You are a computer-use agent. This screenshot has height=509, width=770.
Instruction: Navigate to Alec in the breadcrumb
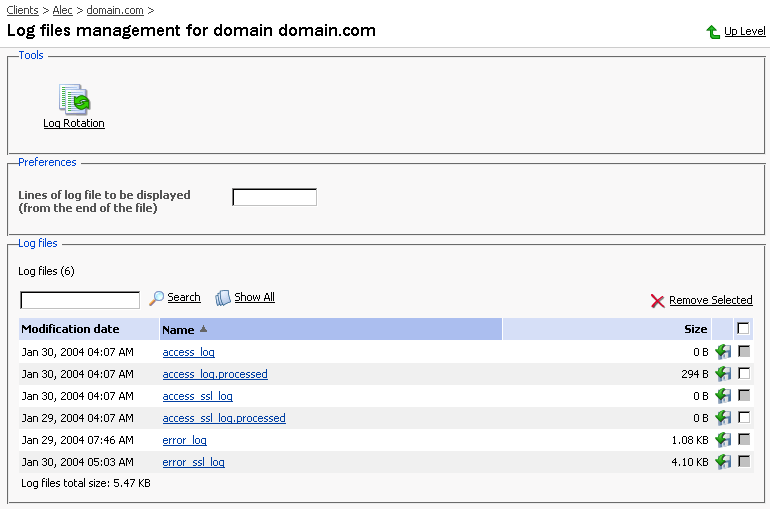coord(63,10)
